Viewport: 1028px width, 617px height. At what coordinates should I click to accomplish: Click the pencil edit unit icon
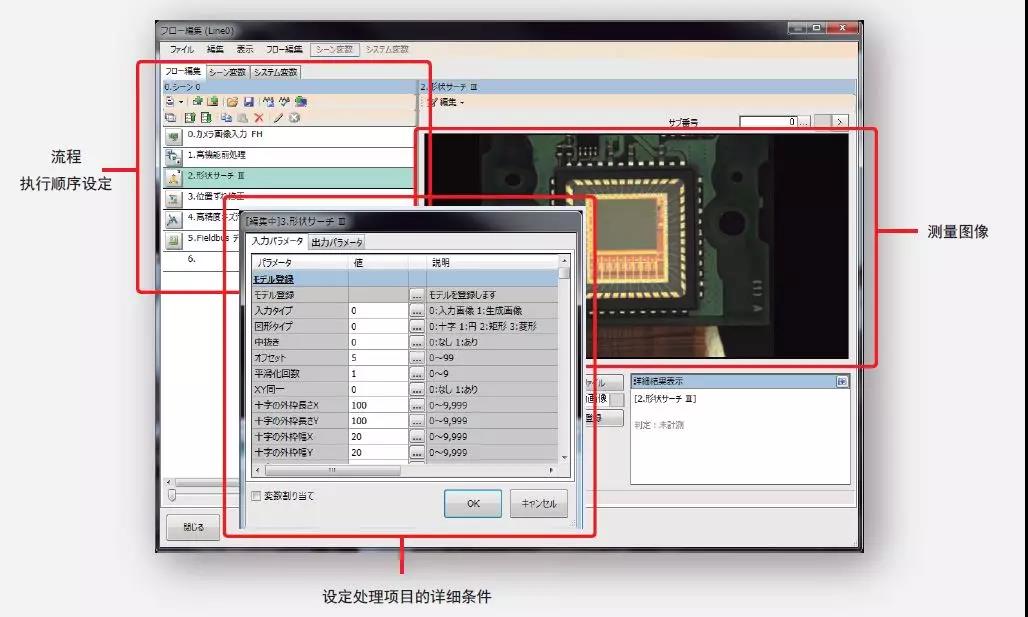tap(278, 118)
